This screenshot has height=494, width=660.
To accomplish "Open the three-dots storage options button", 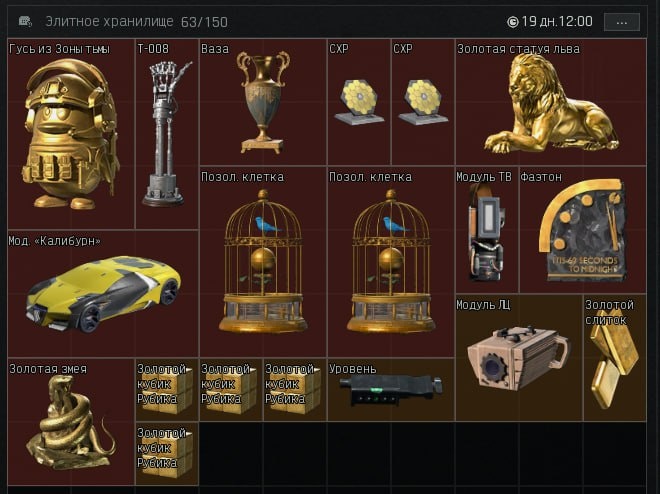I will click(x=622, y=22).
